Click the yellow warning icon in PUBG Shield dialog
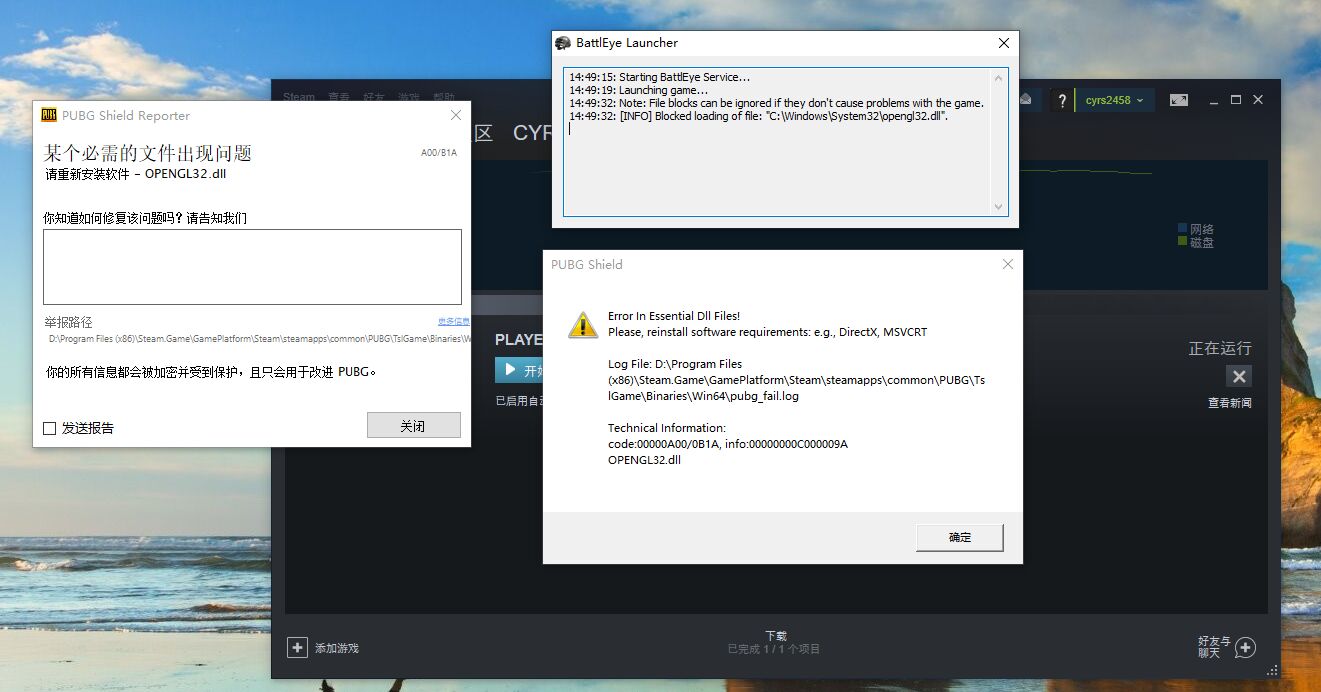Viewport: 1321px width, 692px height. [583, 324]
